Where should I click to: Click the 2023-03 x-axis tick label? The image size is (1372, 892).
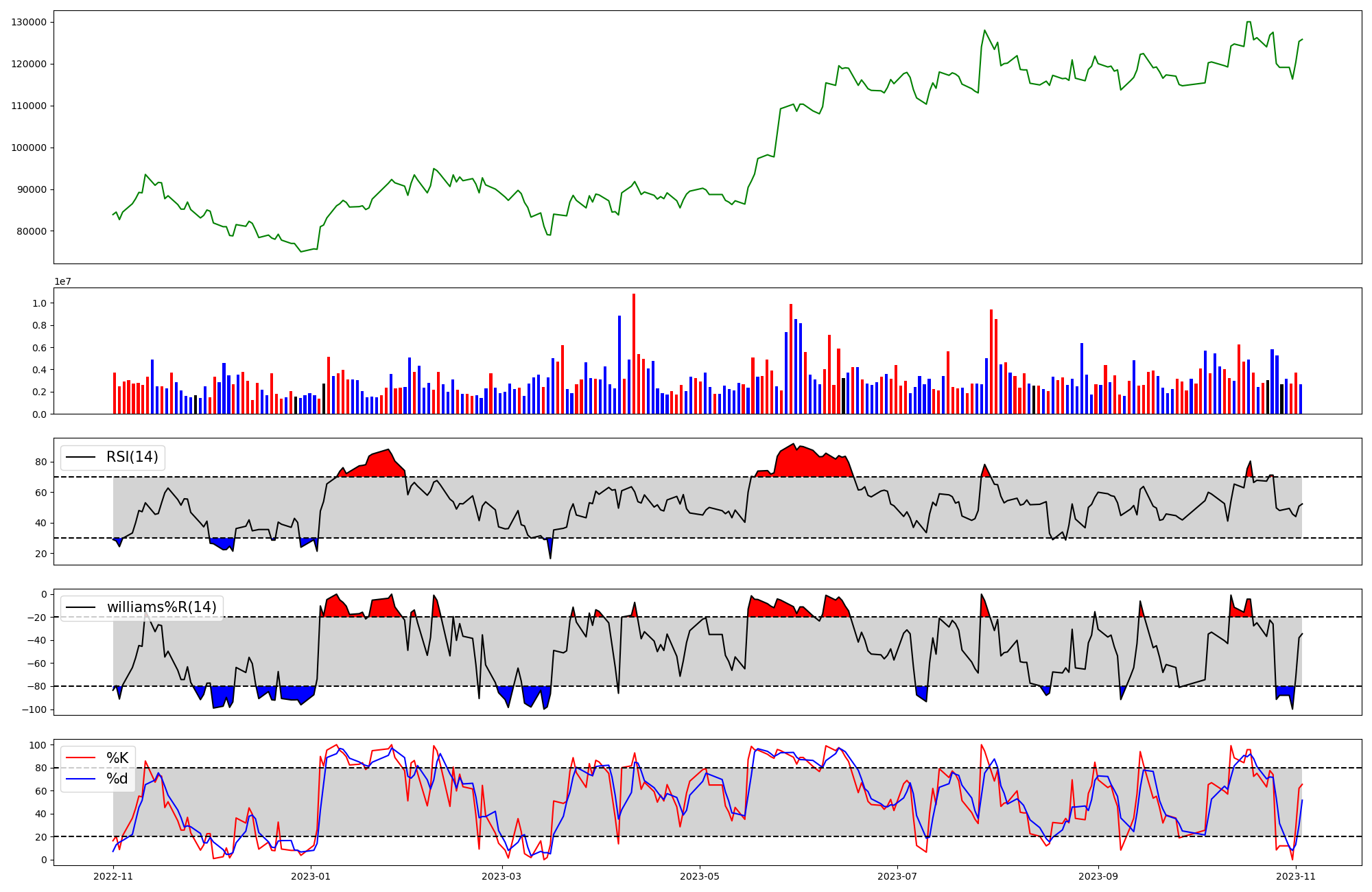pyautogui.click(x=502, y=876)
